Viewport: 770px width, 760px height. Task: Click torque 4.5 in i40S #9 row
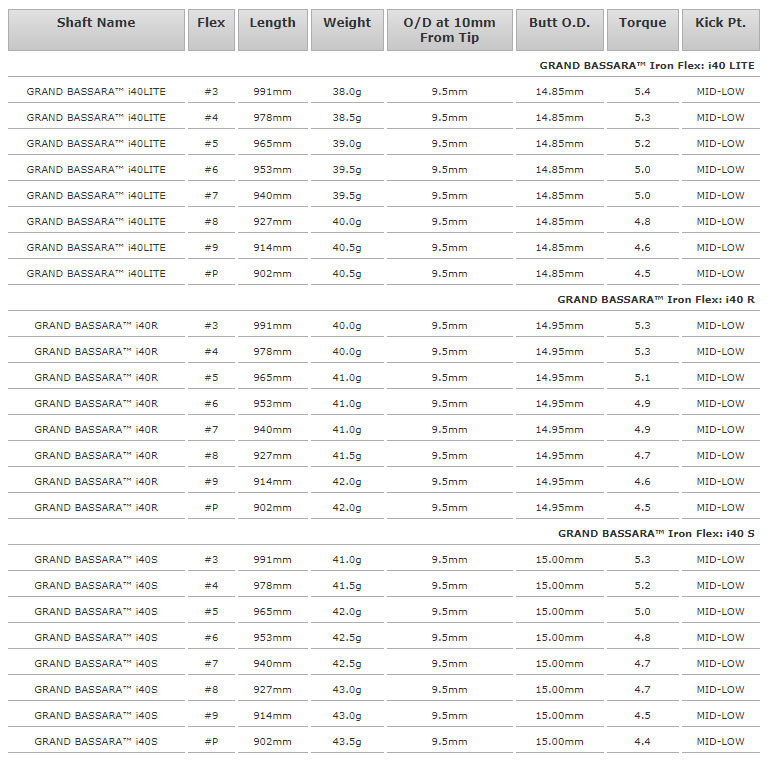(642, 716)
